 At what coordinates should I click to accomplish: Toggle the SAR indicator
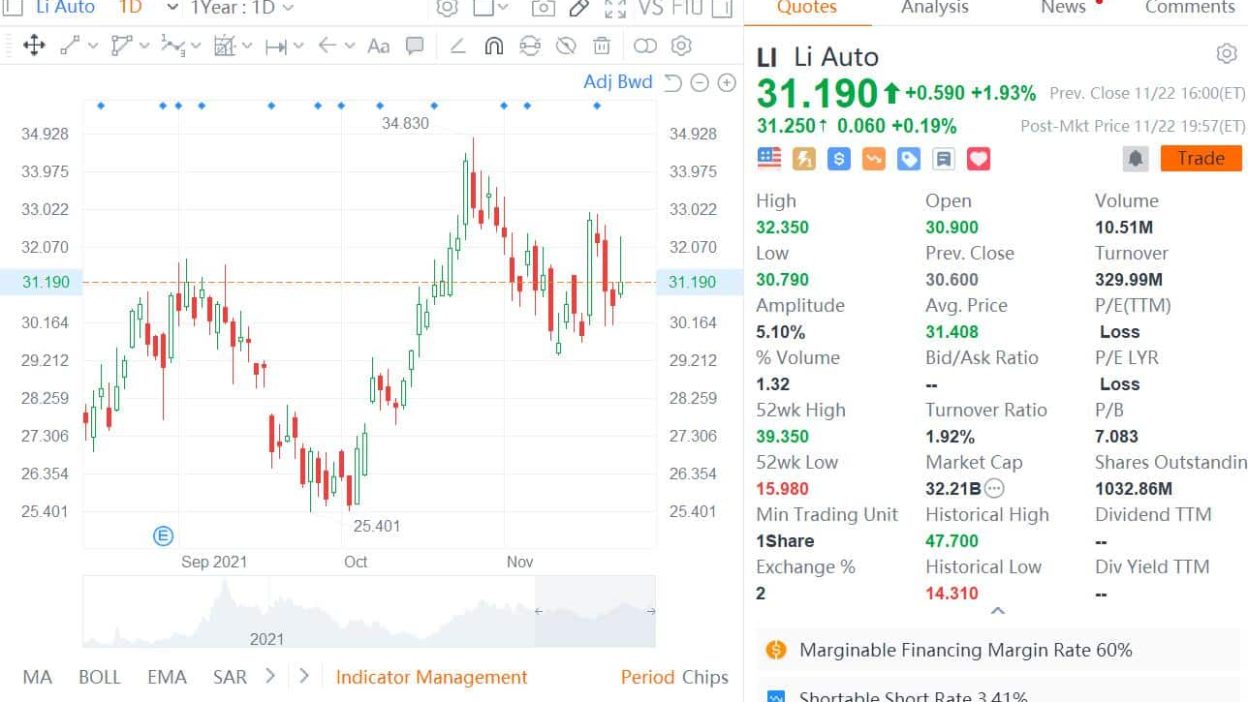(x=230, y=677)
